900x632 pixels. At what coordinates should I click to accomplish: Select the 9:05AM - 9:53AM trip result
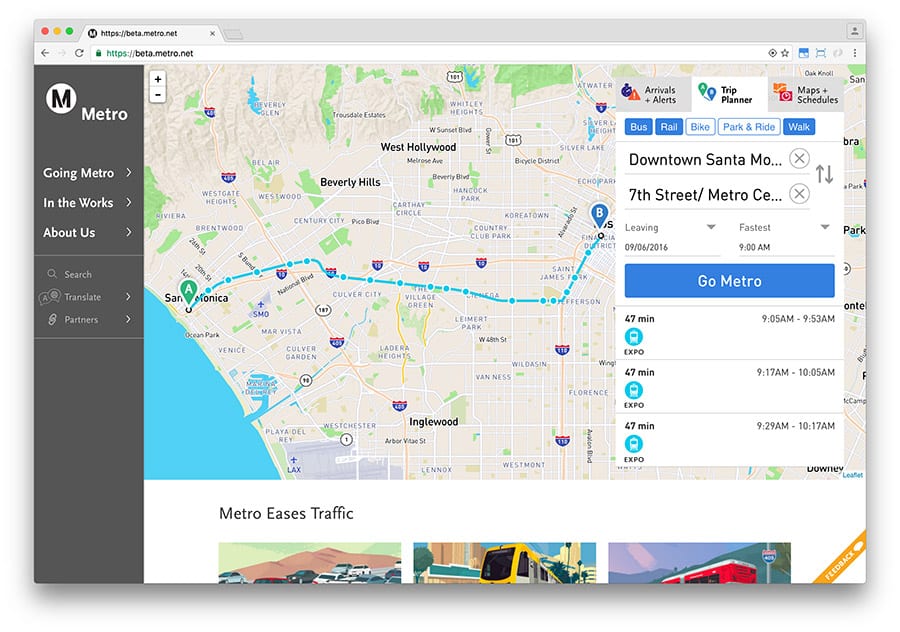click(x=730, y=334)
